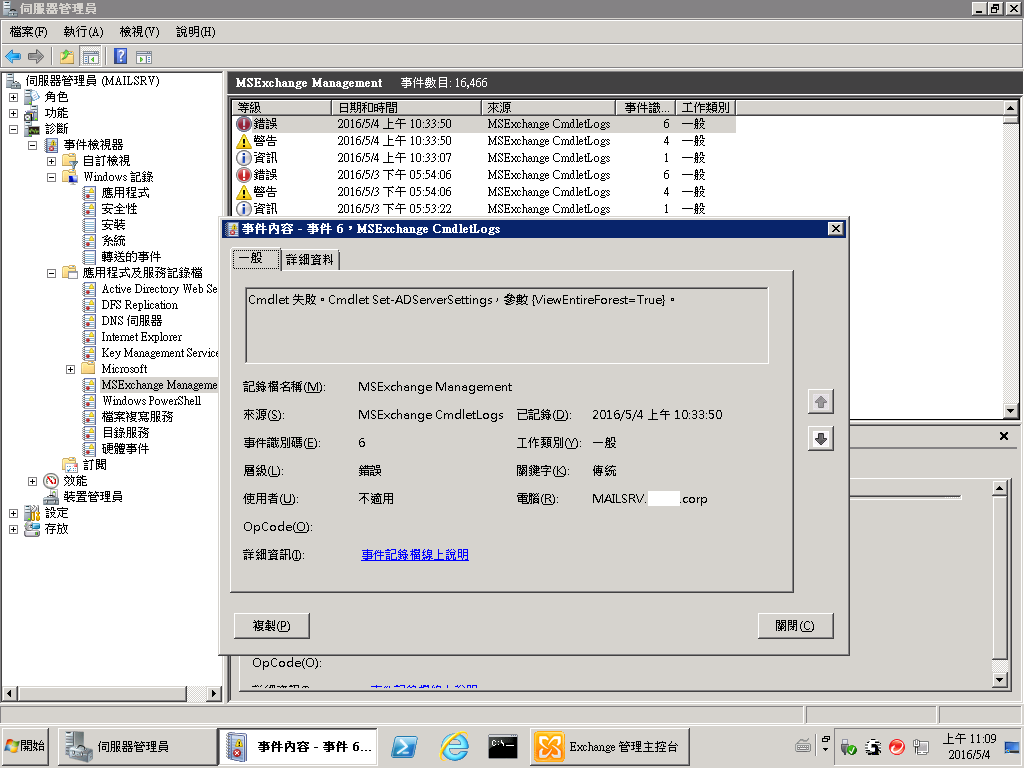Toggle the show/hide action pane icon
The height and width of the screenshot is (768, 1024).
coord(144,57)
